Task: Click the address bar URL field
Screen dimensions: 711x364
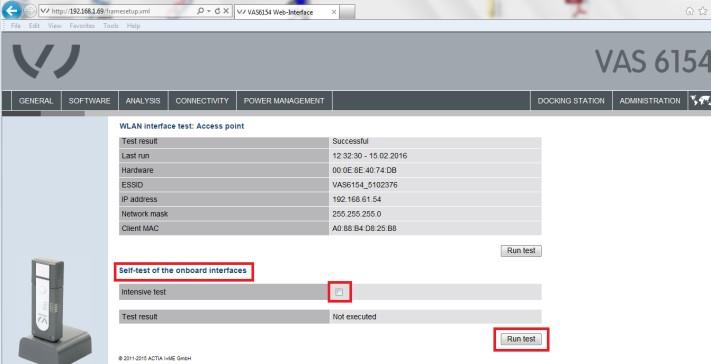Action: [118, 11]
